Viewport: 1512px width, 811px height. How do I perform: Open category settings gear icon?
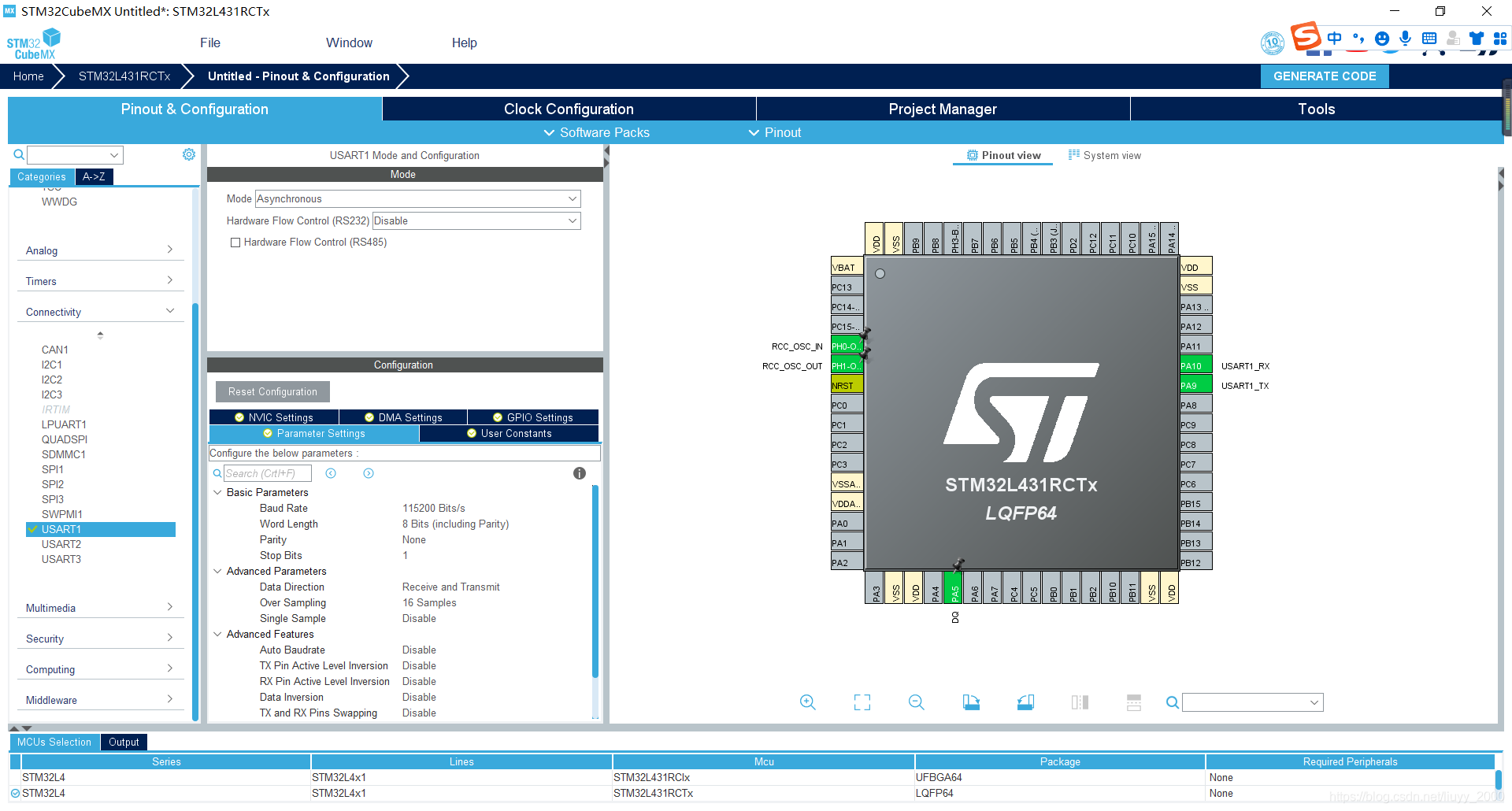(x=189, y=154)
